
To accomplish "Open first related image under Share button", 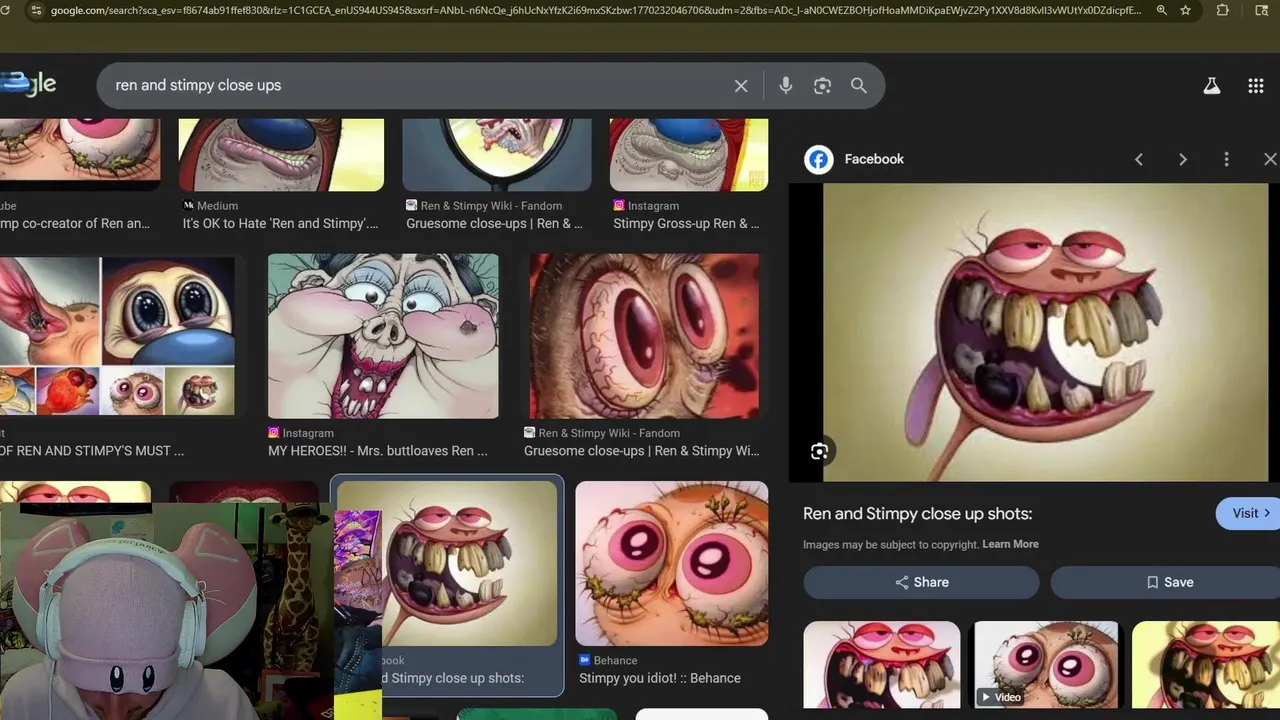I will [x=882, y=664].
